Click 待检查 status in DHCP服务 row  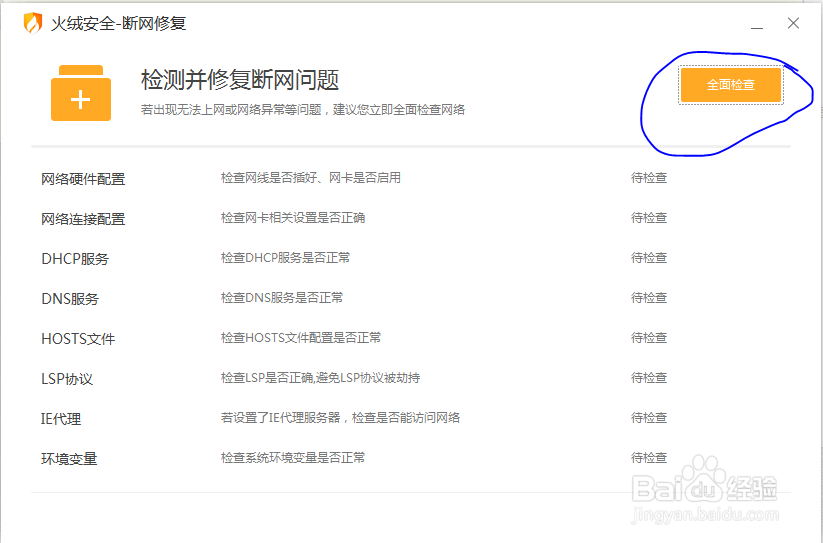click(x=649, y=258)
